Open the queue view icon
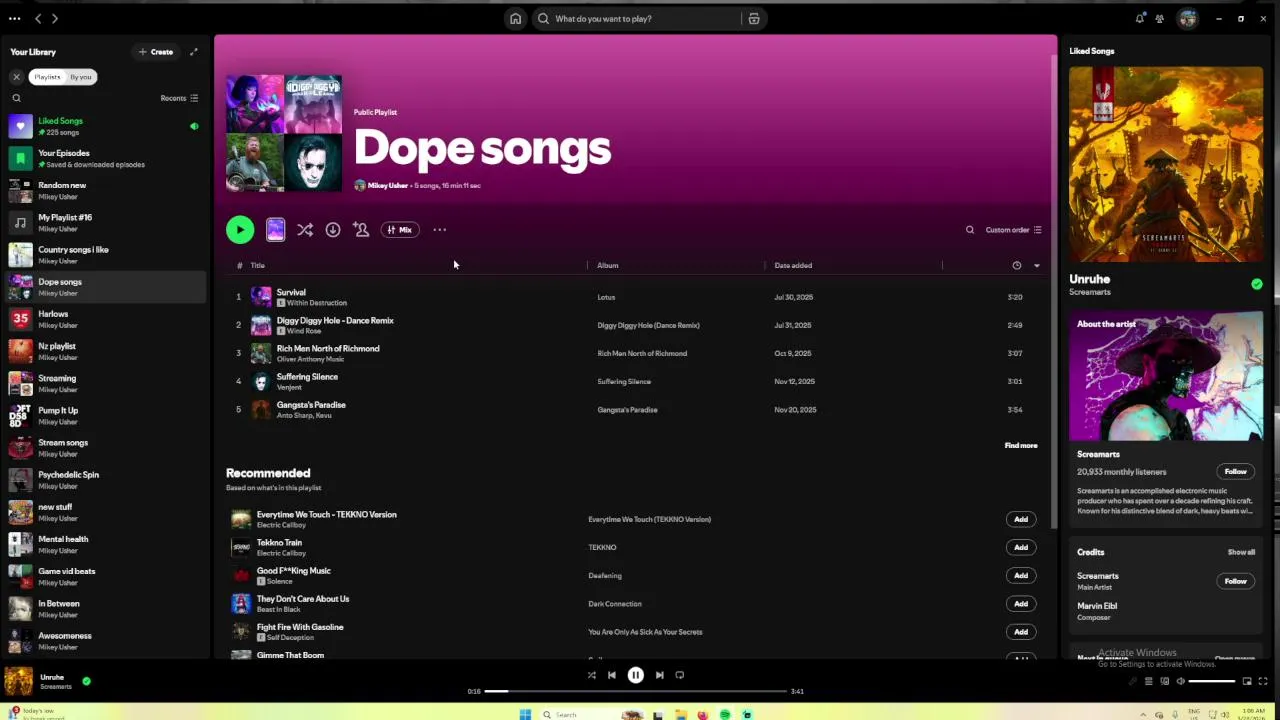1280x720 pixels. pos(1148,681)
